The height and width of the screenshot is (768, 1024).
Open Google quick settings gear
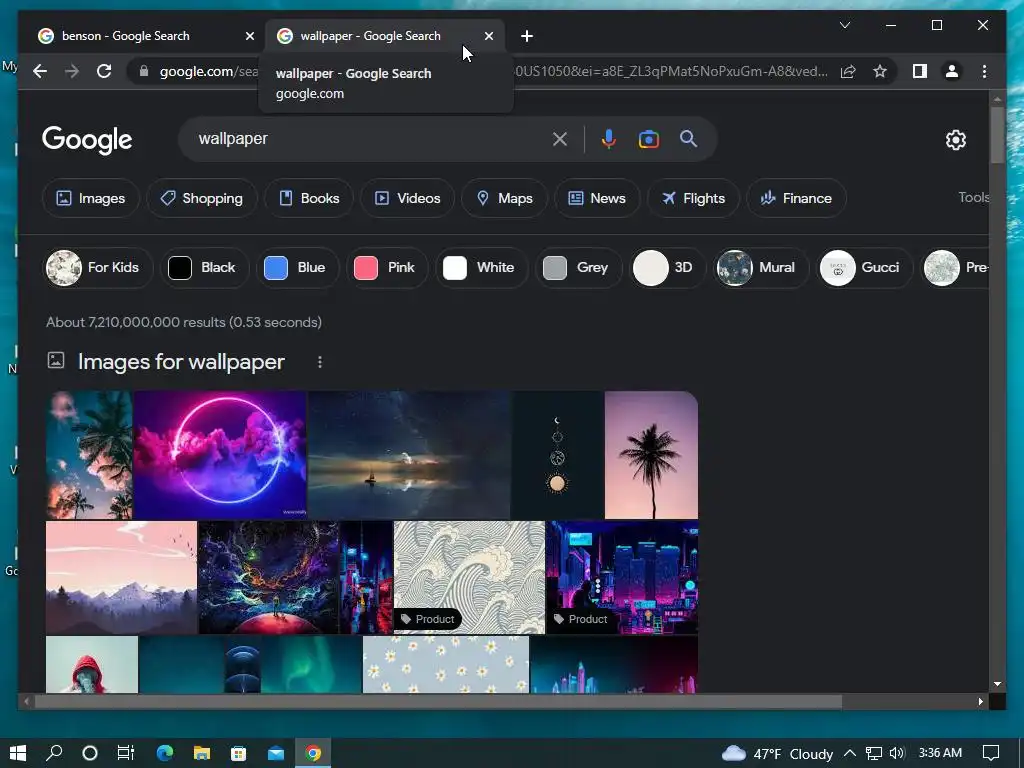(x=955, y=140)
